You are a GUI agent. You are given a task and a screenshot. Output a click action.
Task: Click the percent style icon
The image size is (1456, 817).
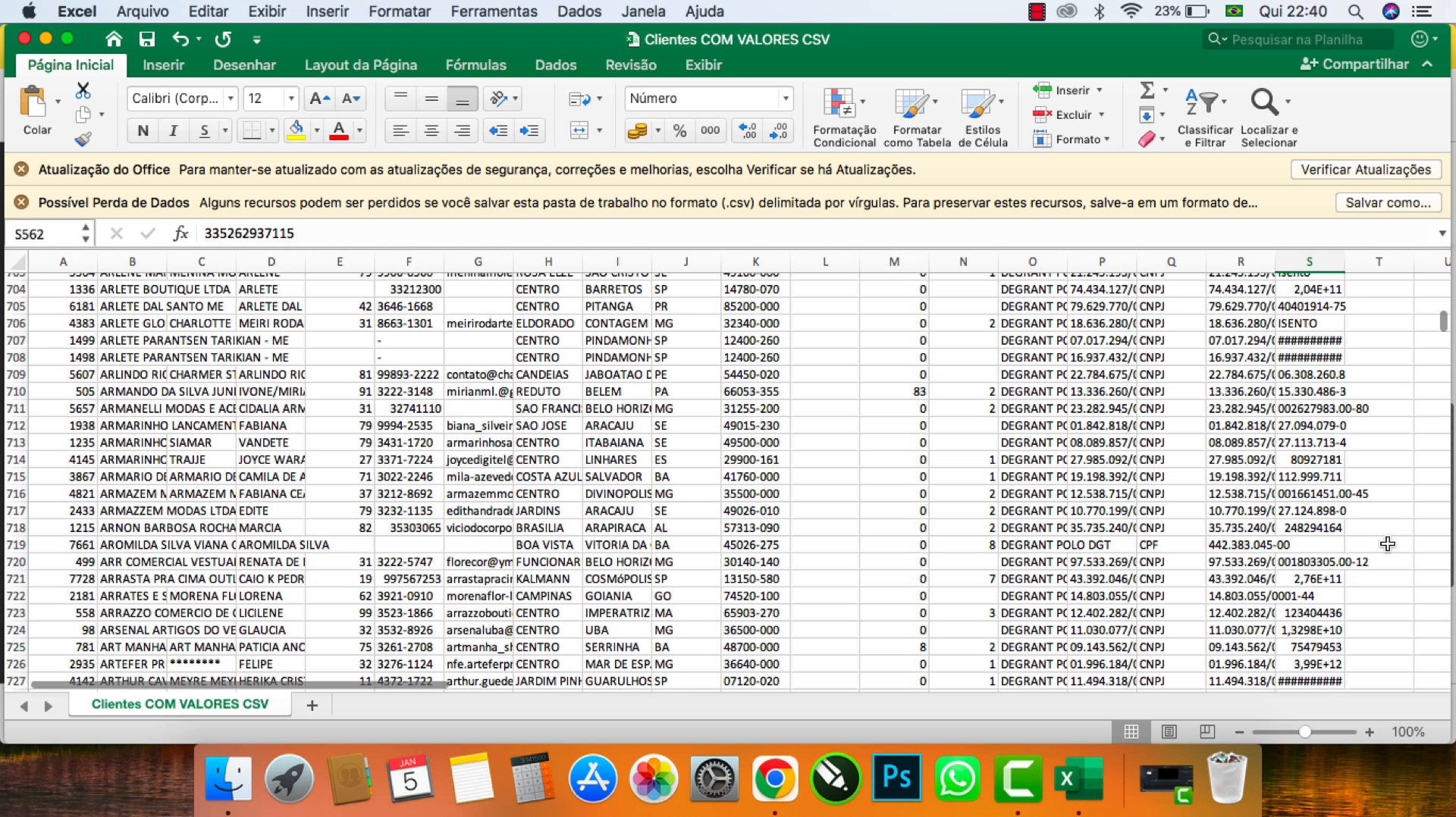pos(679,131)
